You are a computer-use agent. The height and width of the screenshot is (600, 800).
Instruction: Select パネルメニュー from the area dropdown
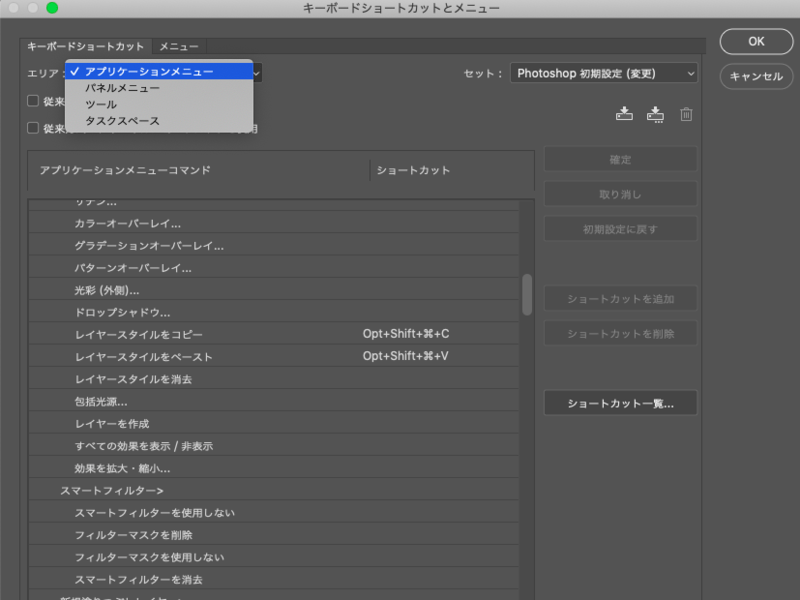(x=122, y=88)
